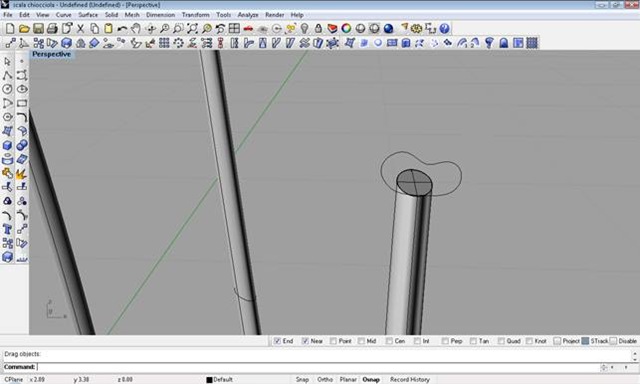Open the Transform menu
The height and width of the screenshot is (384, 640).
196,15
